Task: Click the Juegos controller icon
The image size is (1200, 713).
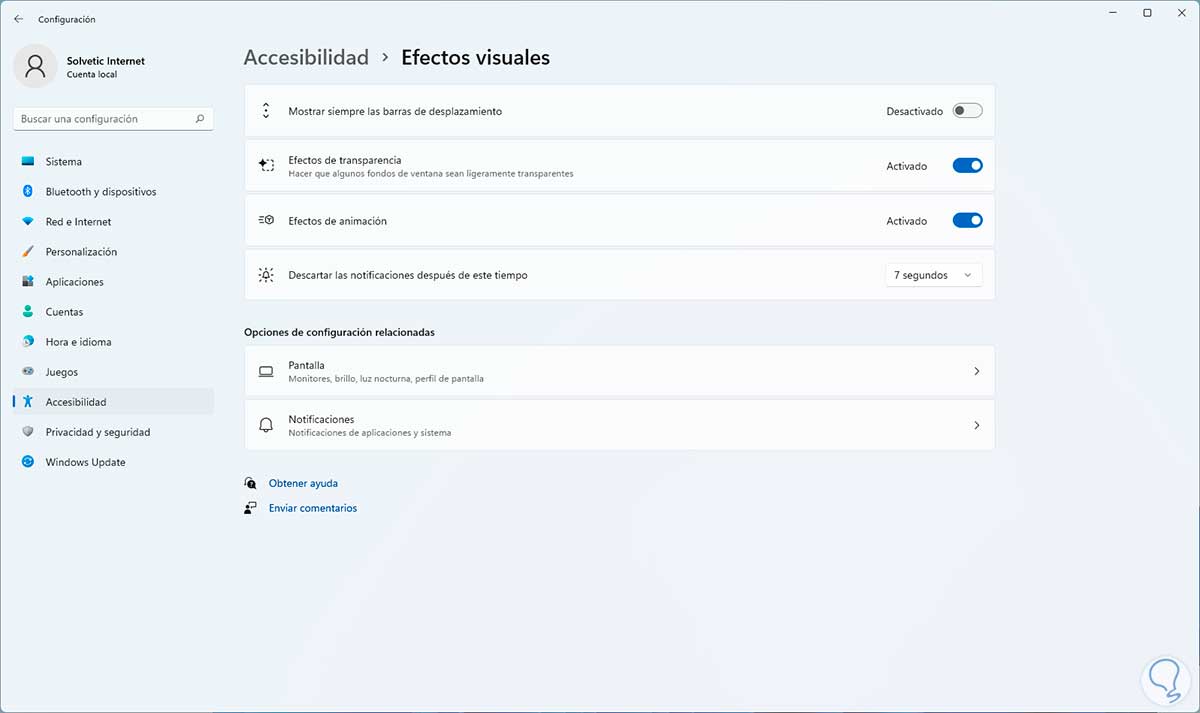Action: 28,372
